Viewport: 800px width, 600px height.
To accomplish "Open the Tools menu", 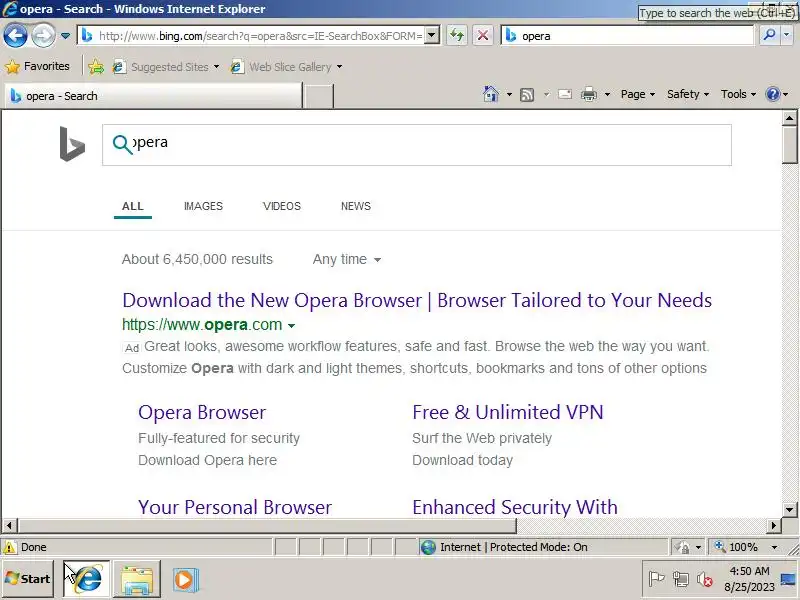I will coord(738,94).
